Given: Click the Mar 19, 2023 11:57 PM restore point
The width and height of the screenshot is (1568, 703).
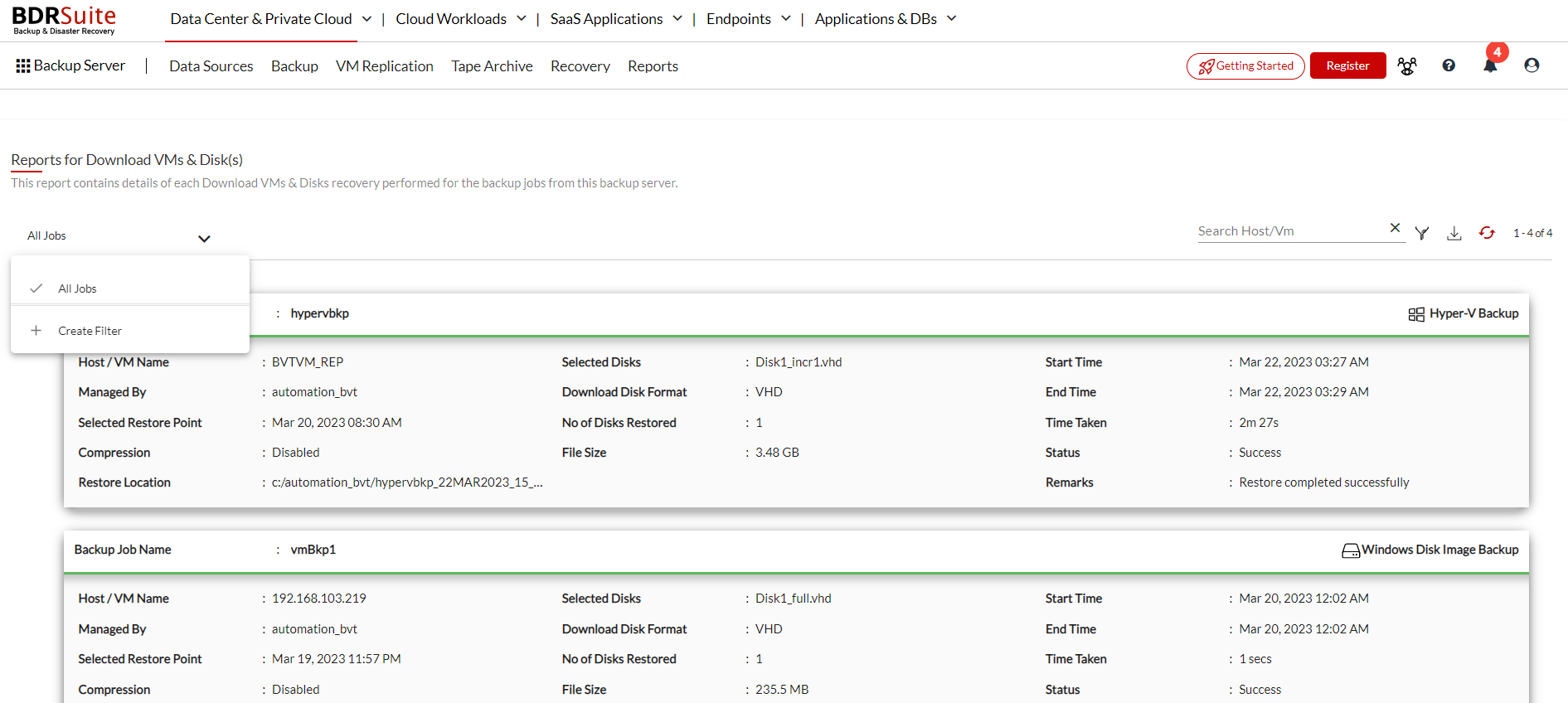Looking at the screenshot, I should click(337, 659).
